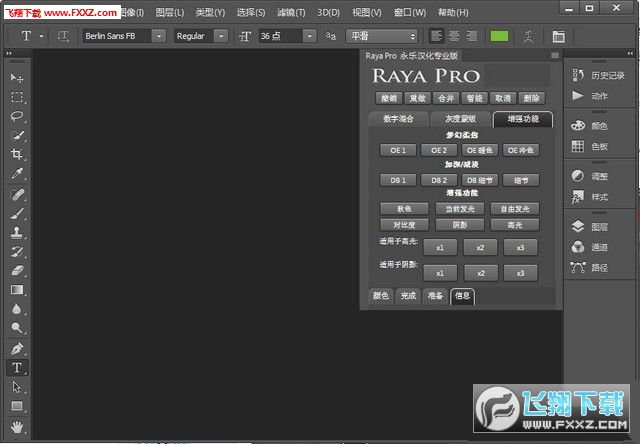Set right text alignment
The image size is (640, 444).
pyautogui.click(x=471, y=36)
